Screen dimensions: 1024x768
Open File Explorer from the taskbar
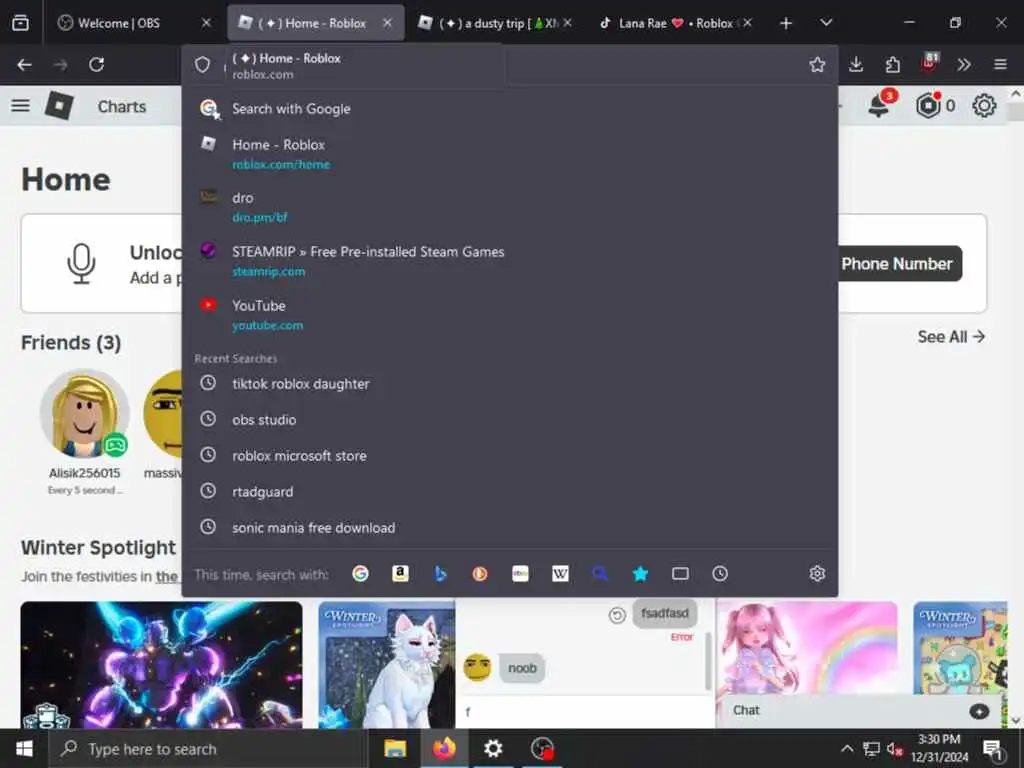(394, 748)
